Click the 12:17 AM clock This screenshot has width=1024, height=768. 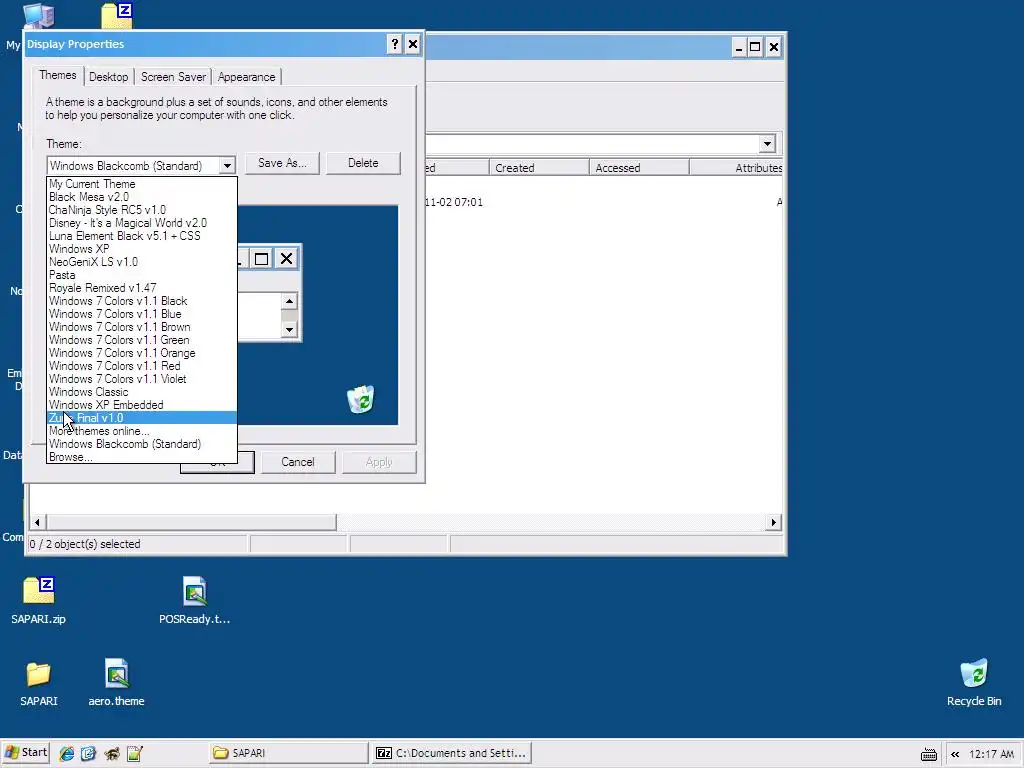[x=991, y=754]
